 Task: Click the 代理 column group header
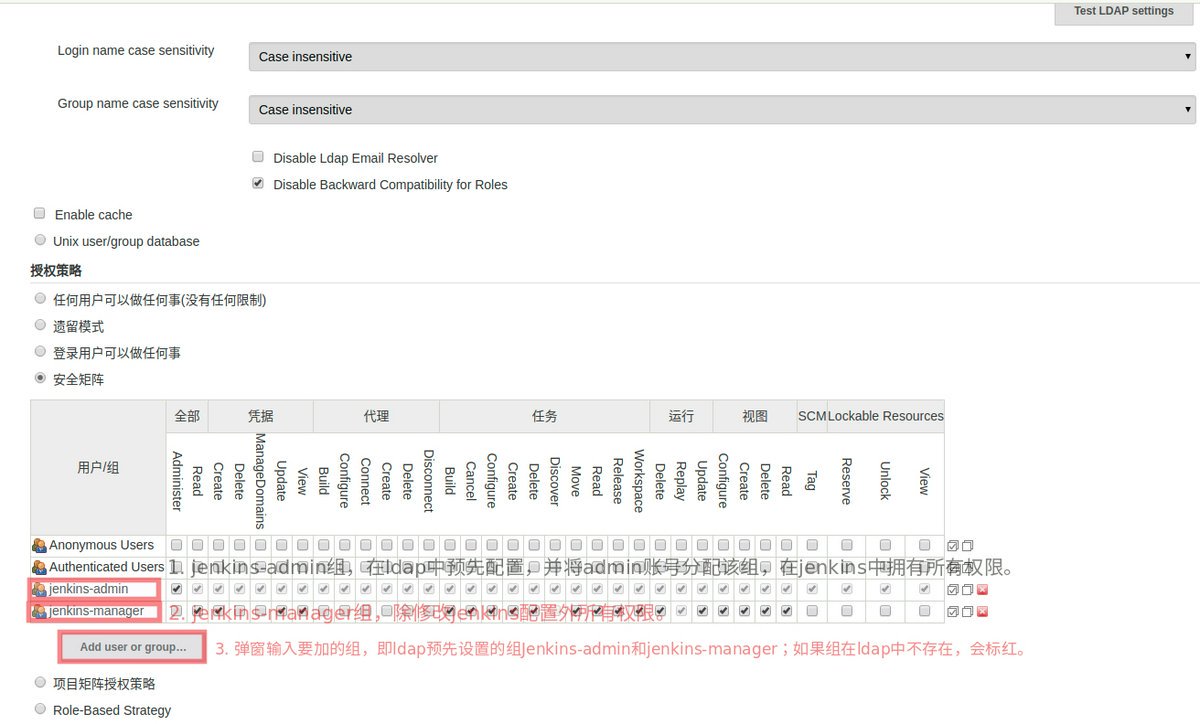pyautogui.click(x=376, y=416)
